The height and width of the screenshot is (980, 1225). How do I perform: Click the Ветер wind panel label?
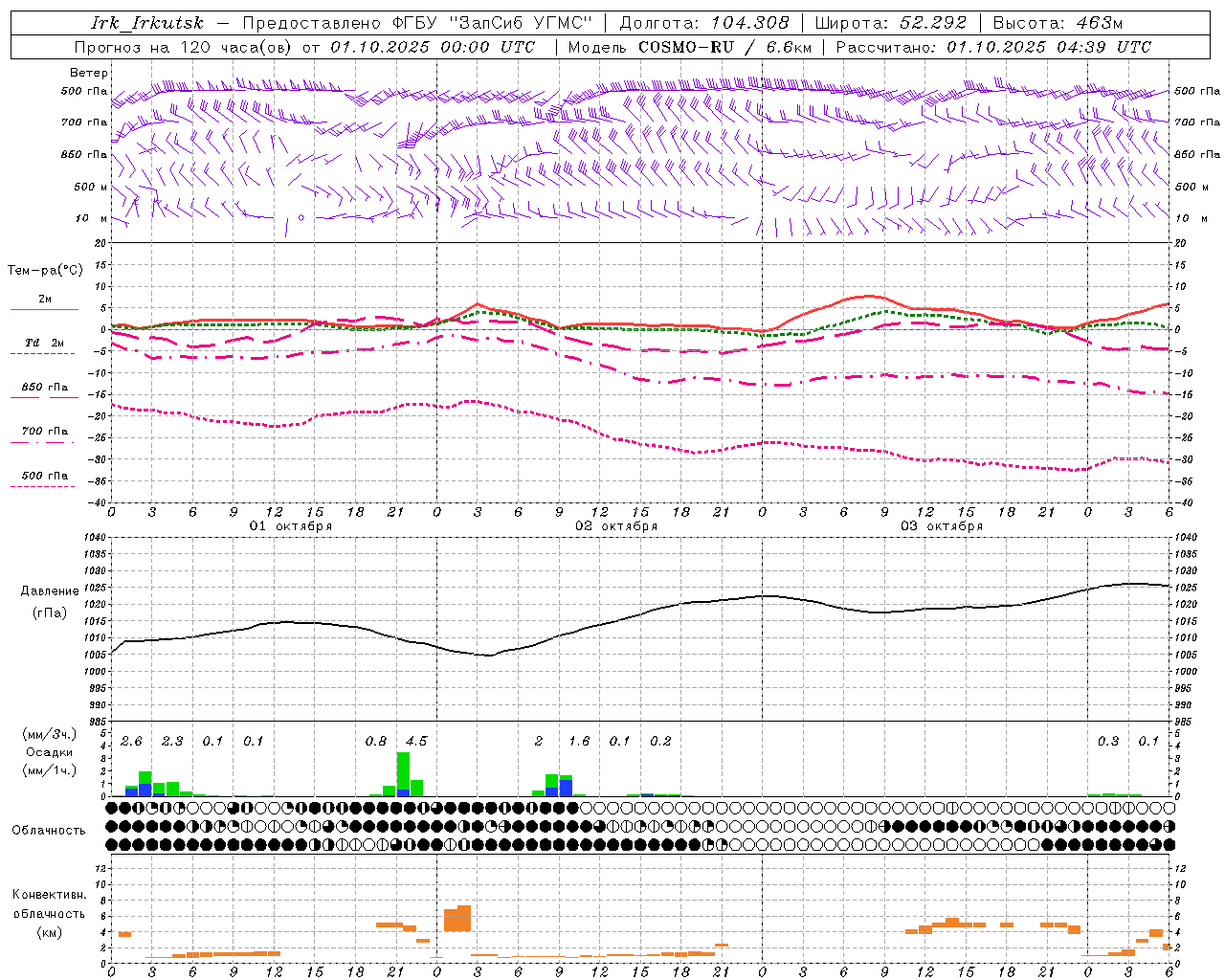[89, 73]
